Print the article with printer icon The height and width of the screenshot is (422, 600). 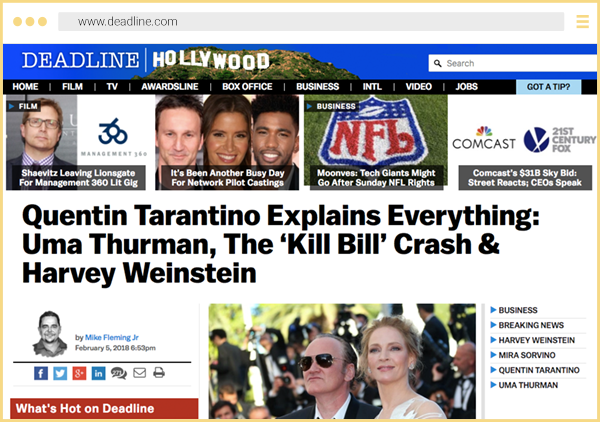pos(158,373)
